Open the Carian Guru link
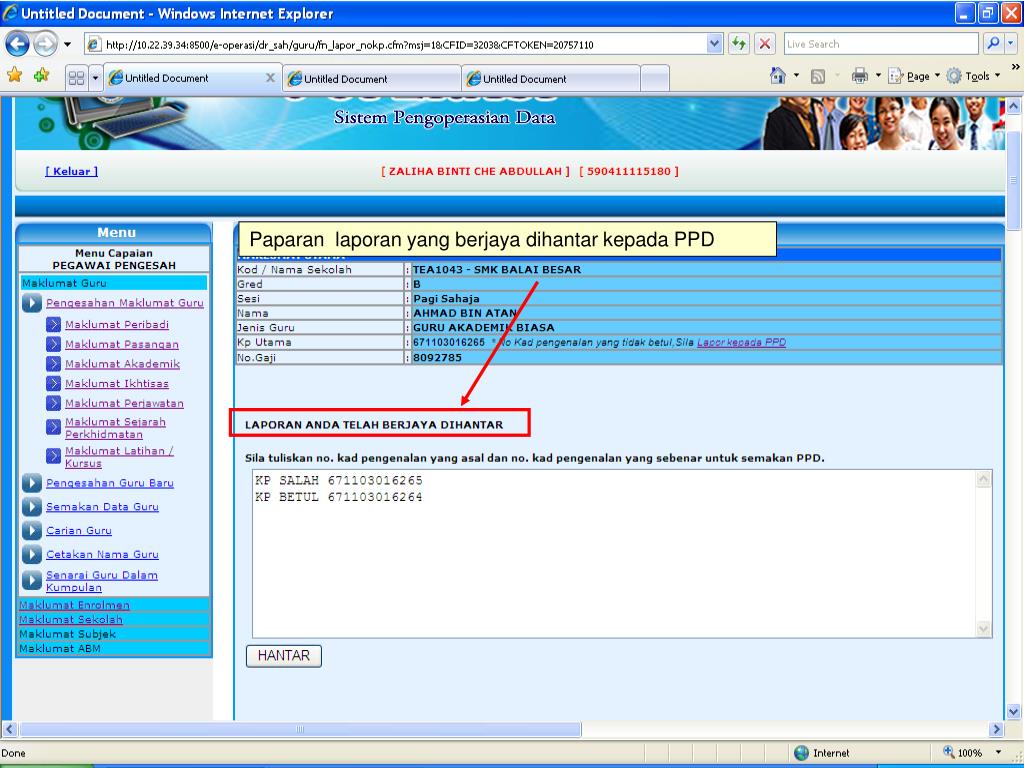 (79, 531)
